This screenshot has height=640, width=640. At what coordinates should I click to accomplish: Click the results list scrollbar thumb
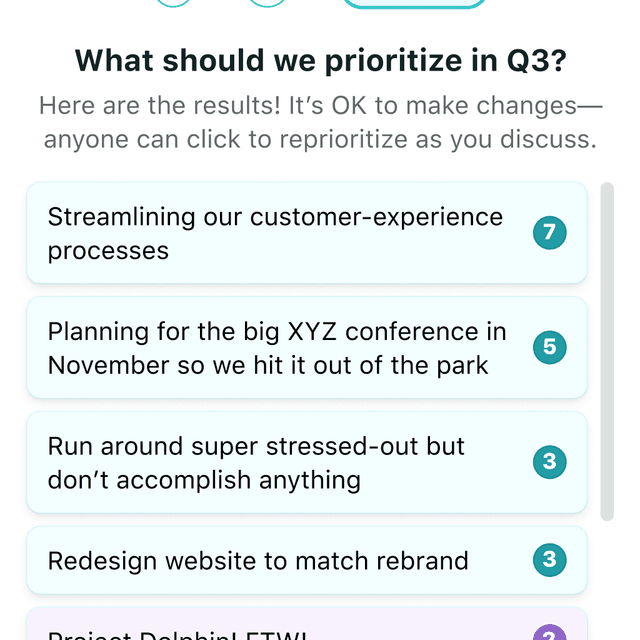(607, 350)
